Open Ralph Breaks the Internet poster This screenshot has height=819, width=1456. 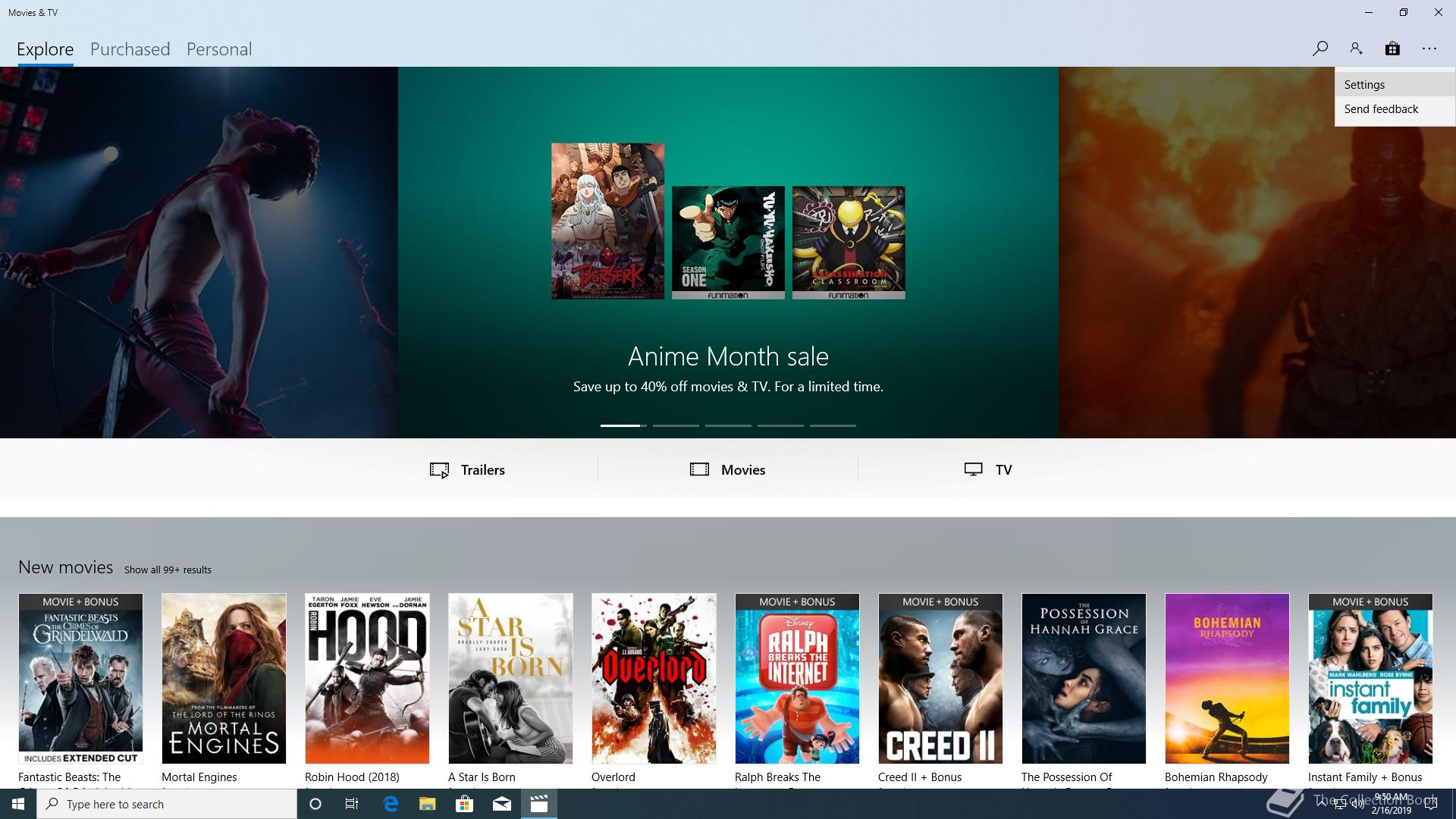point(797,678)
